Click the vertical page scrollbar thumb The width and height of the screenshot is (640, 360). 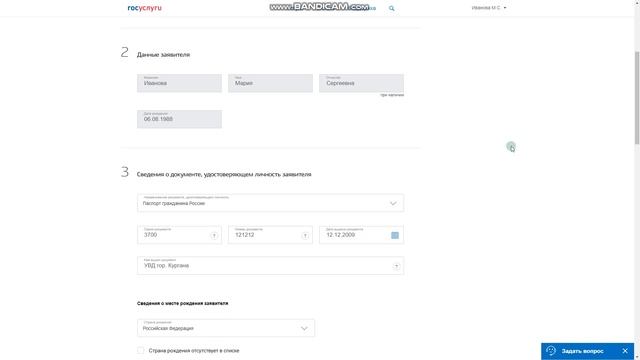pos(637,98)
